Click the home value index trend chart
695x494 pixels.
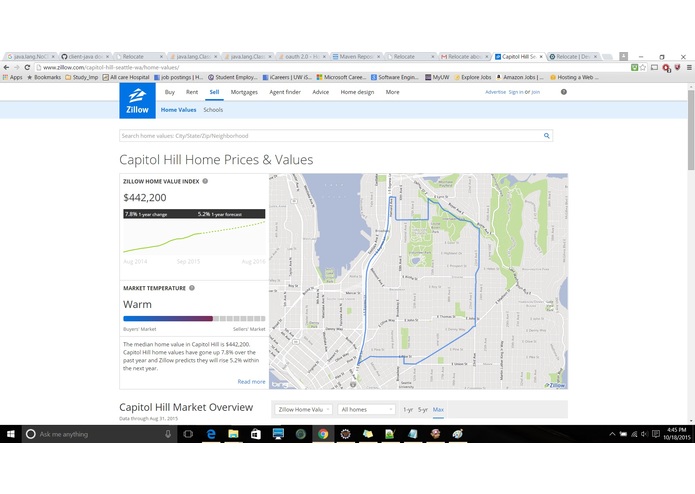[194, 237]
